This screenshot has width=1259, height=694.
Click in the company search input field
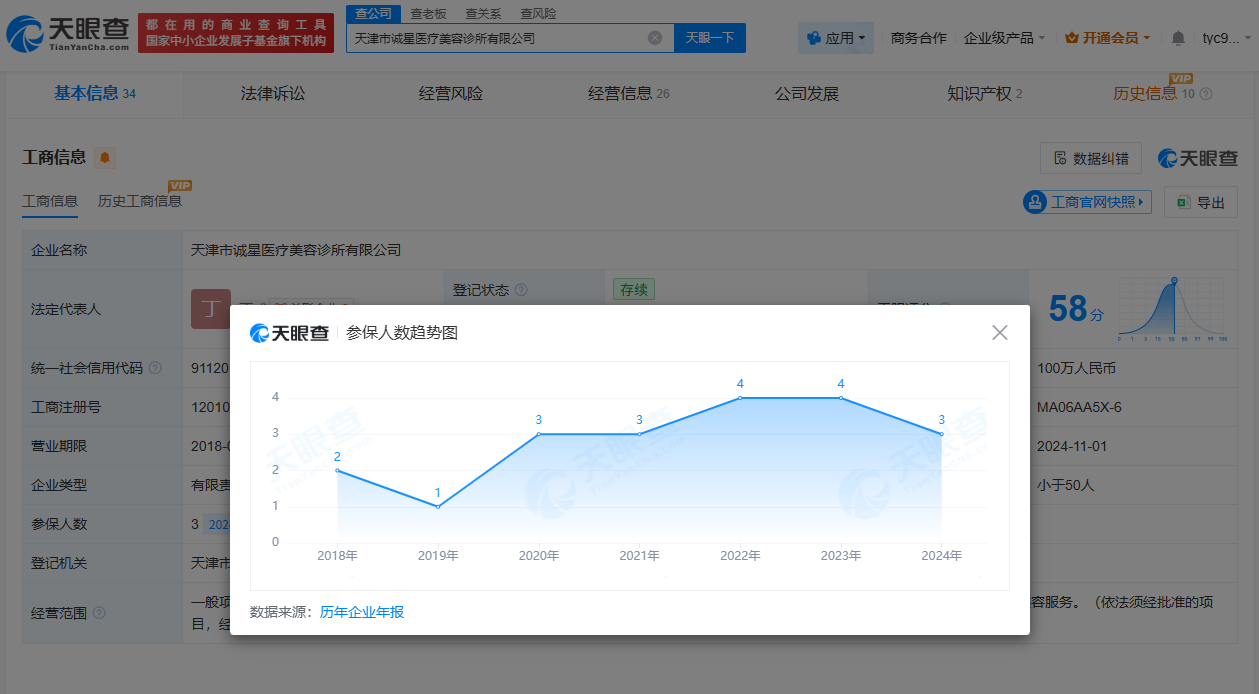tap(495, 38)
